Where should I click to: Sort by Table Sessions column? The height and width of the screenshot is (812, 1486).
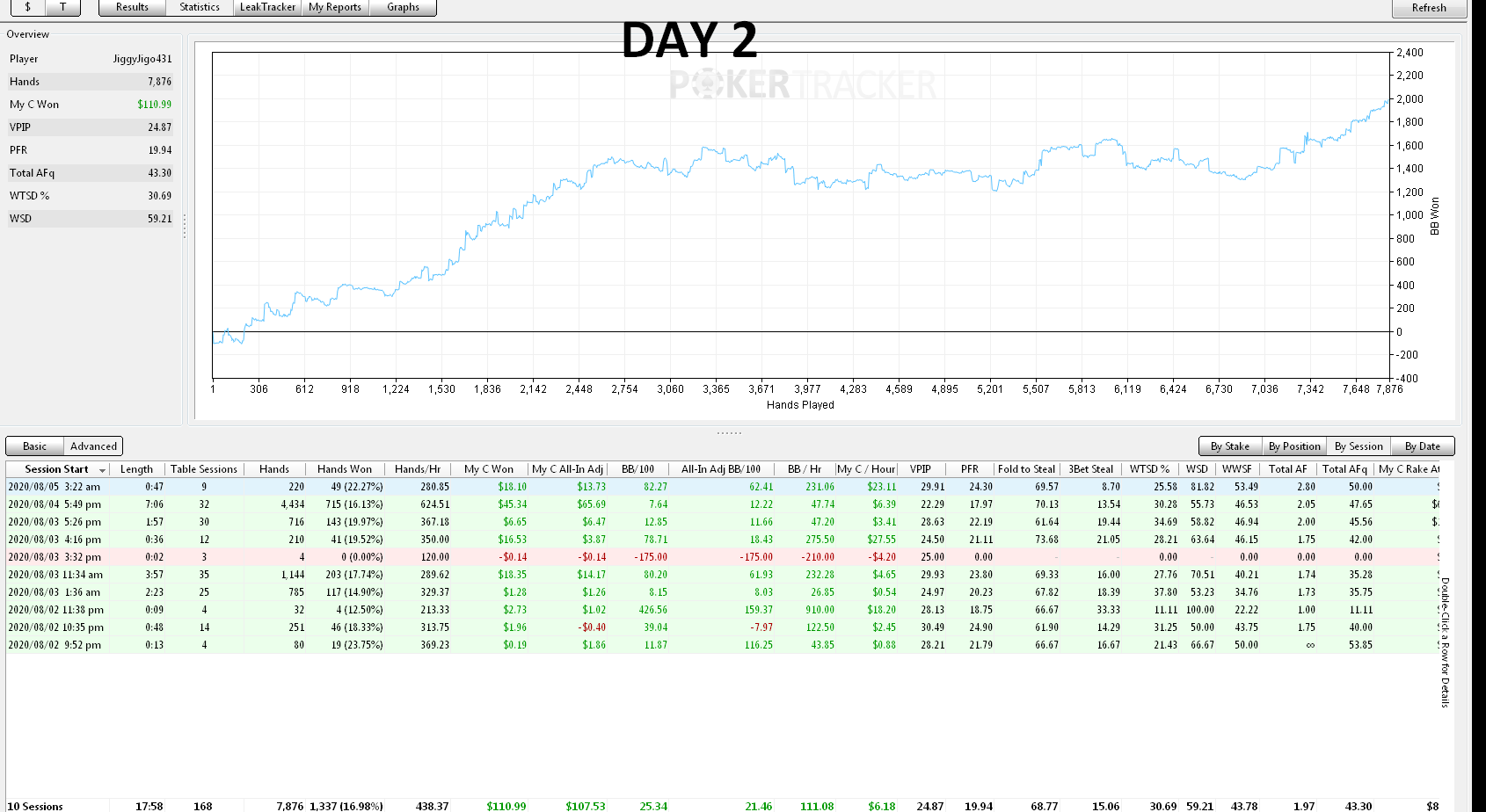[204, 469]
